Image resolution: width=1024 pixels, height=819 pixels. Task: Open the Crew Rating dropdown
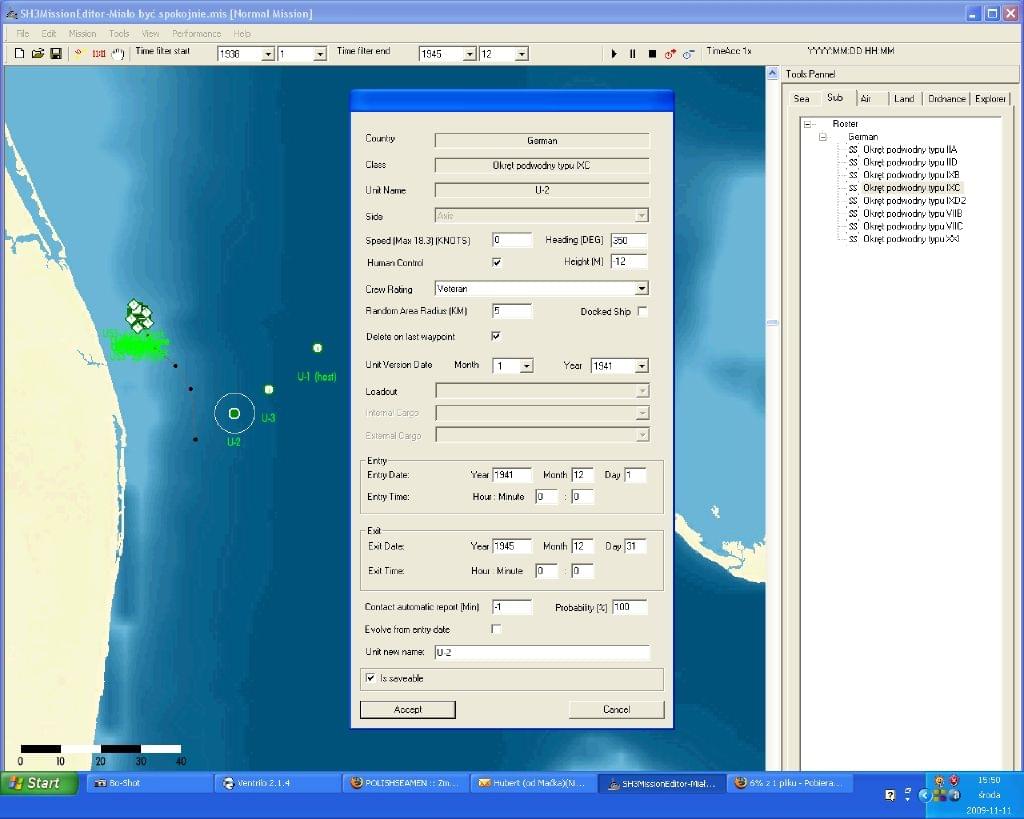(x=641, y=289)
